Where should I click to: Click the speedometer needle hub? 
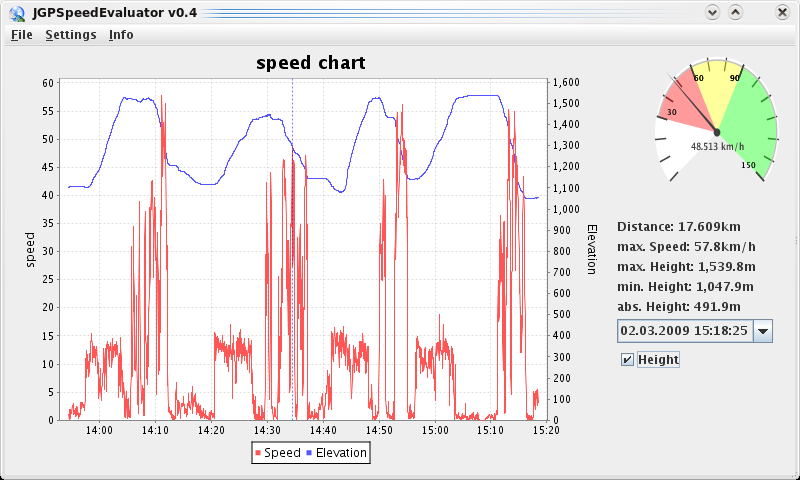point(716,132)
